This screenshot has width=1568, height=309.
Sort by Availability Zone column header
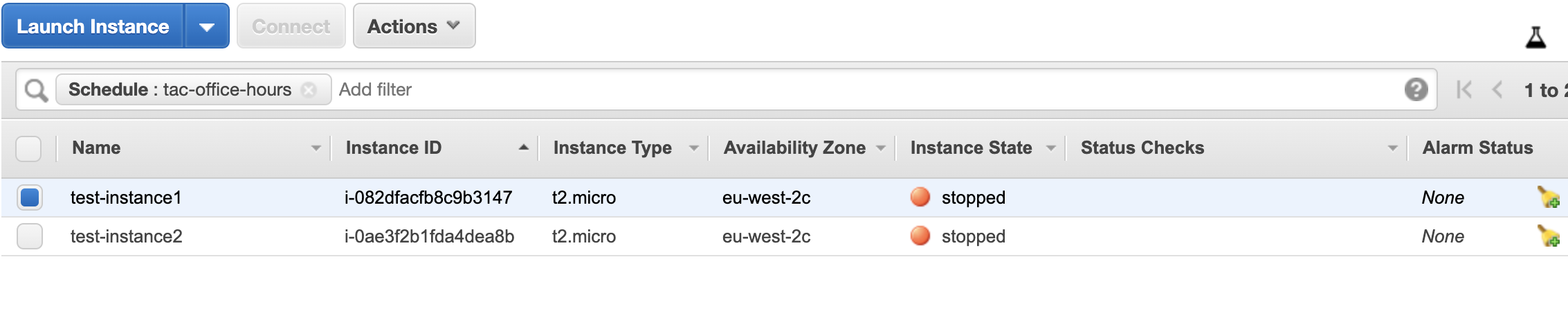coord(794,148)
